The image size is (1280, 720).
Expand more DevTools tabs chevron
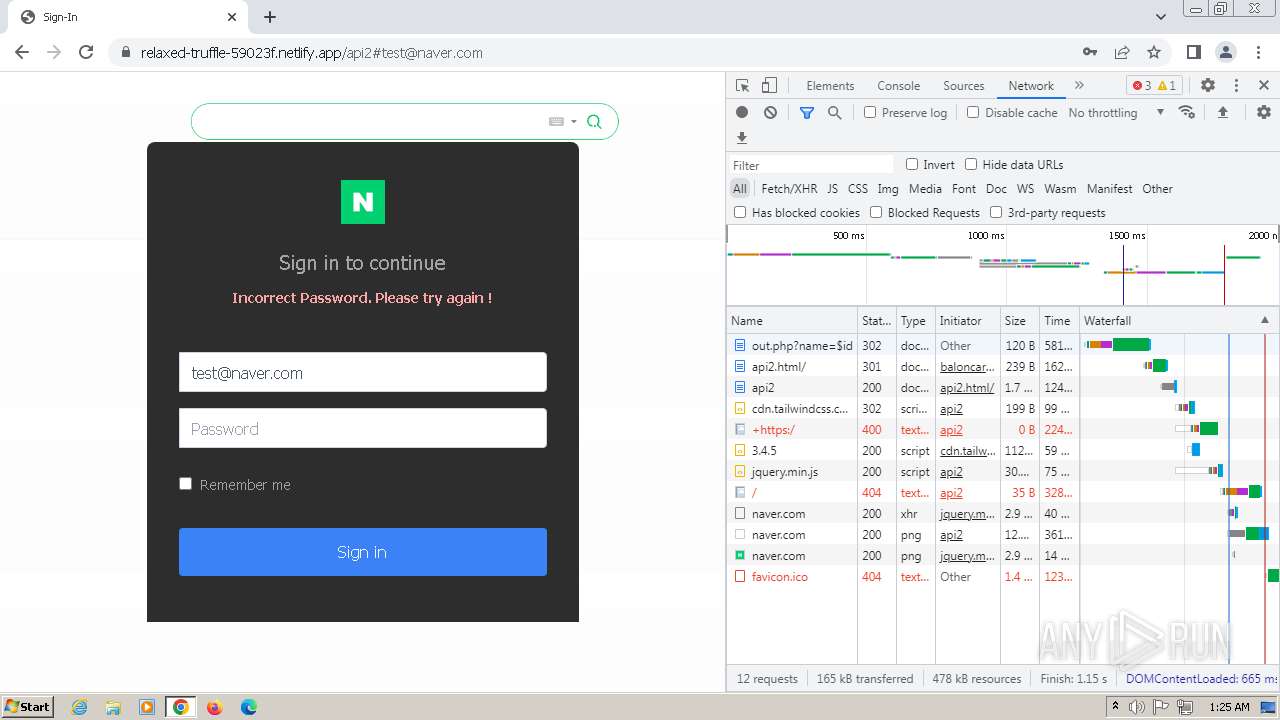pos(1079,86)
